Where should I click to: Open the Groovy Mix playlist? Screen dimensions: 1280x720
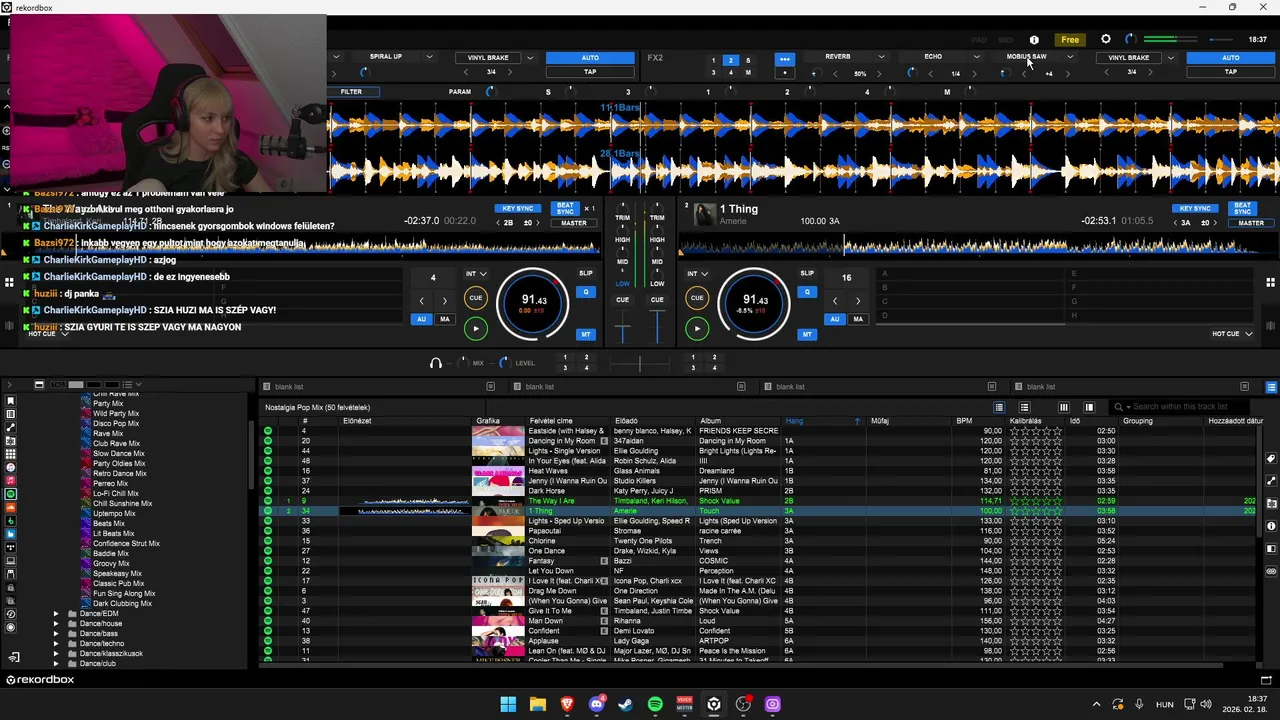tap(111, 564)
